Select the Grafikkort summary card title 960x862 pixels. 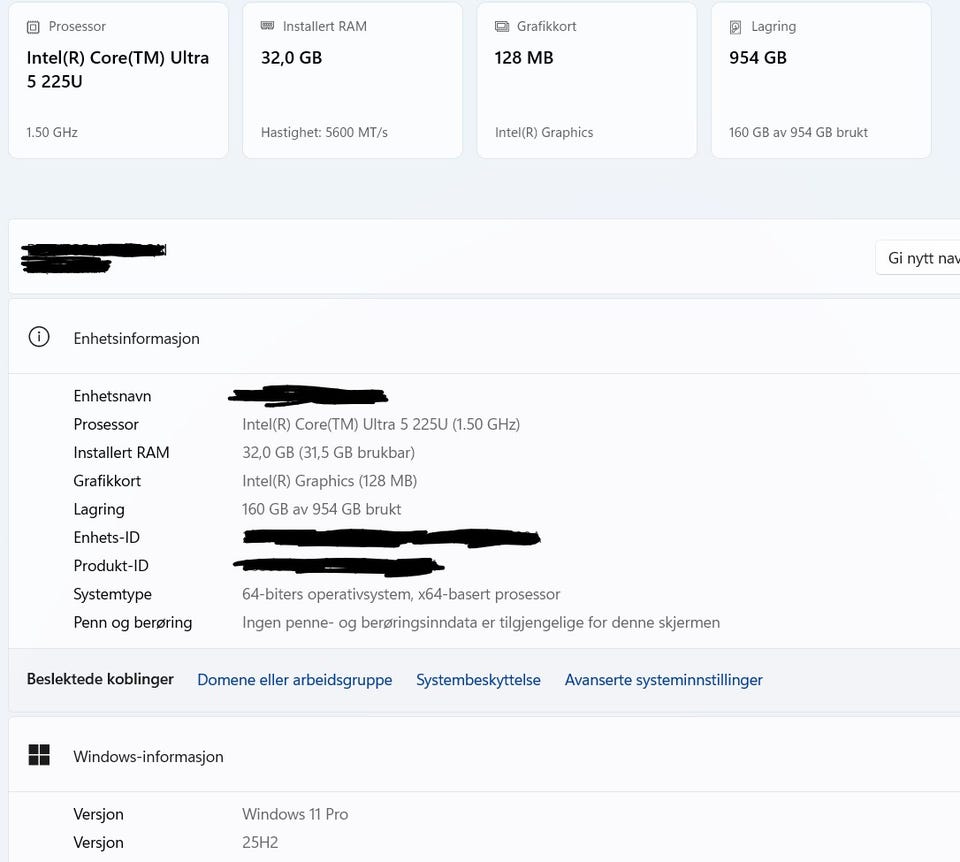[547, 26]
